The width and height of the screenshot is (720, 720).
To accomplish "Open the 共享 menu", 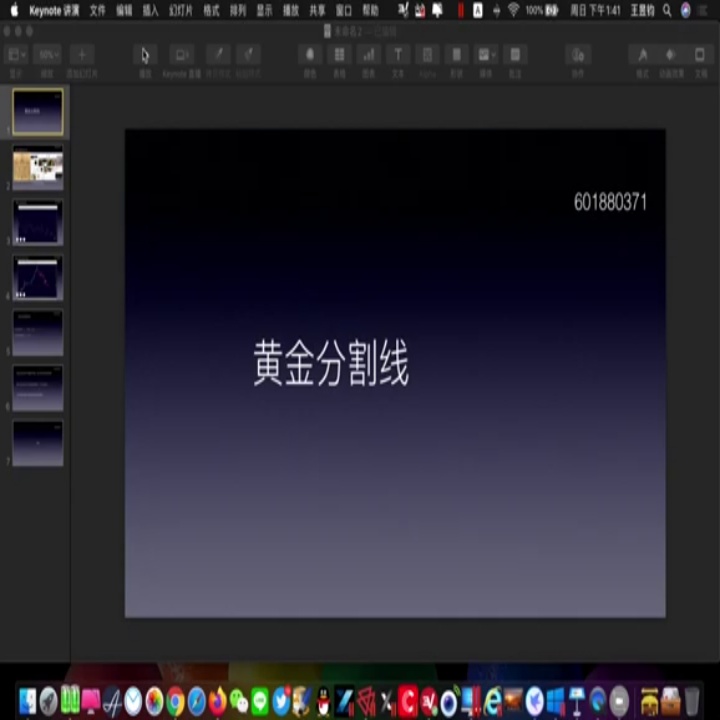I will 317,10.
